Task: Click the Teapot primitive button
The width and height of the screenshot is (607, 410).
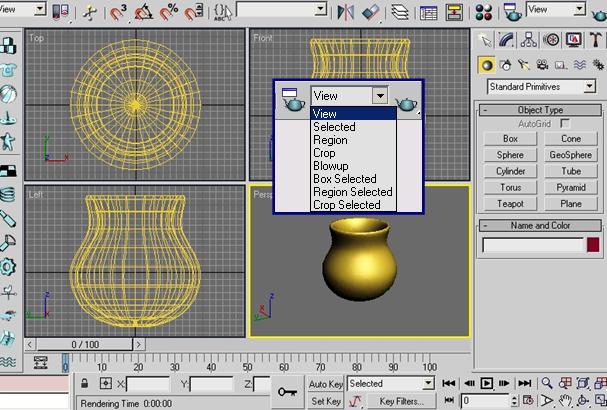Action: [x=510, y=203]
